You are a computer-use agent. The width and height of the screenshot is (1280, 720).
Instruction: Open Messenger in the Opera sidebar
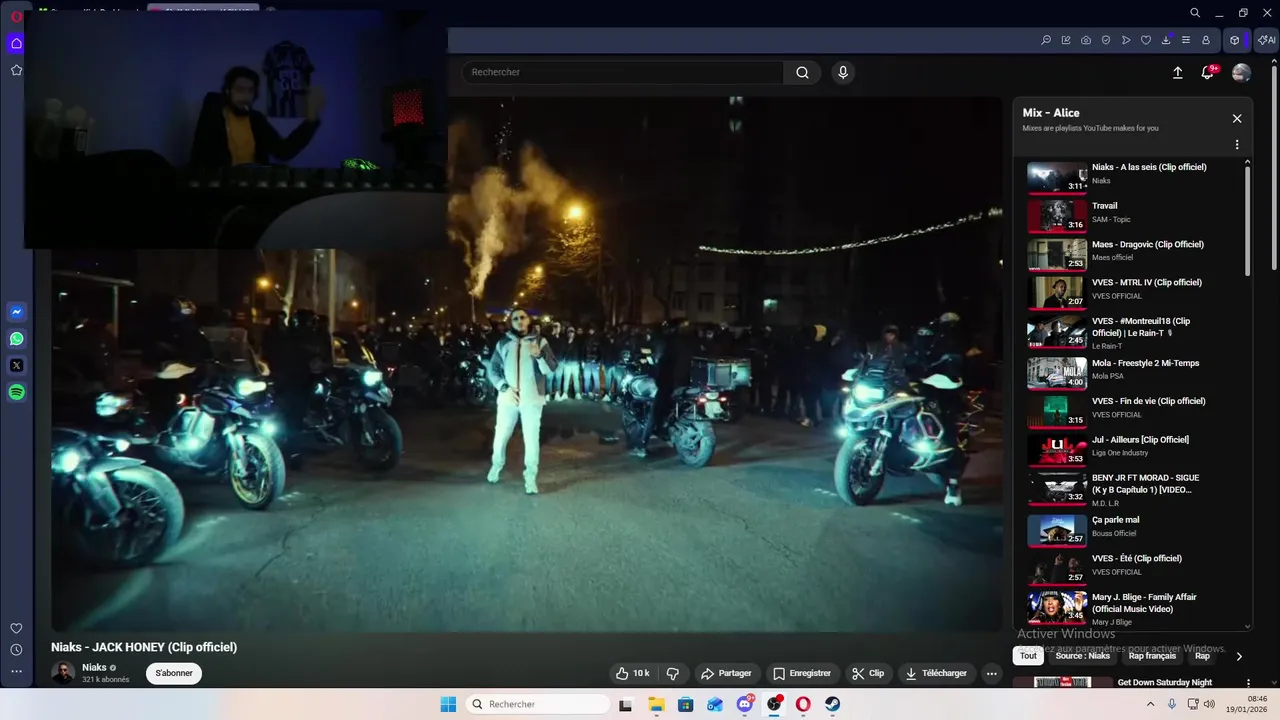tap(16, 312)
